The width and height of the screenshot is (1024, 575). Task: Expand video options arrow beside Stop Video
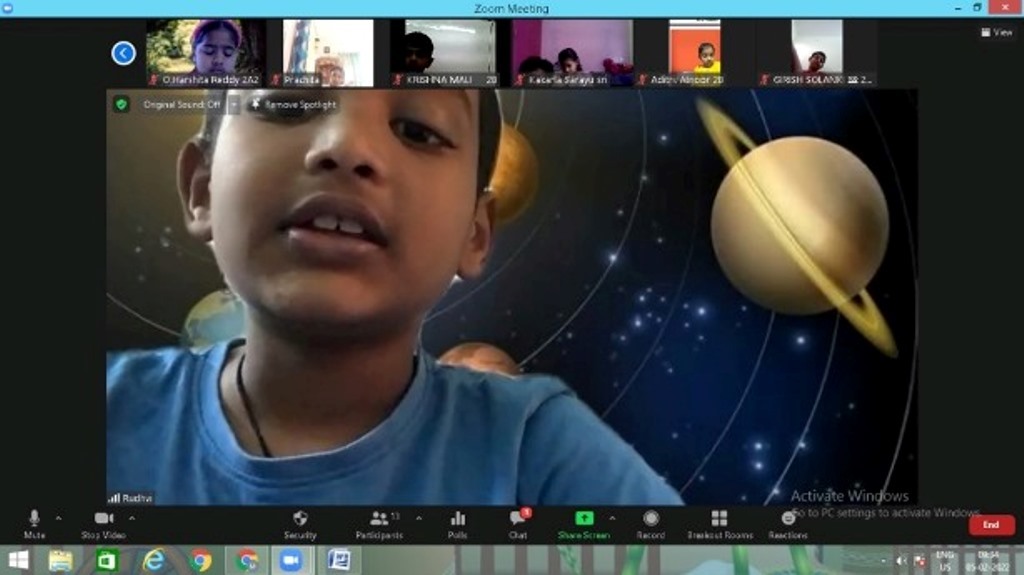tap(132, 518)
